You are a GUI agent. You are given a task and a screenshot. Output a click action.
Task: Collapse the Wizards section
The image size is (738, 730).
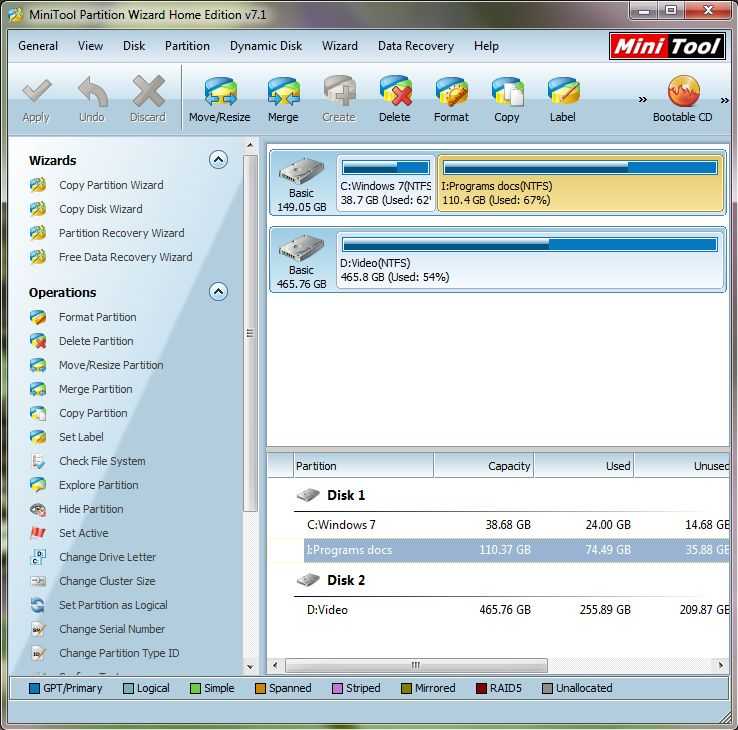pyautogui.click(x=218, y=160)
